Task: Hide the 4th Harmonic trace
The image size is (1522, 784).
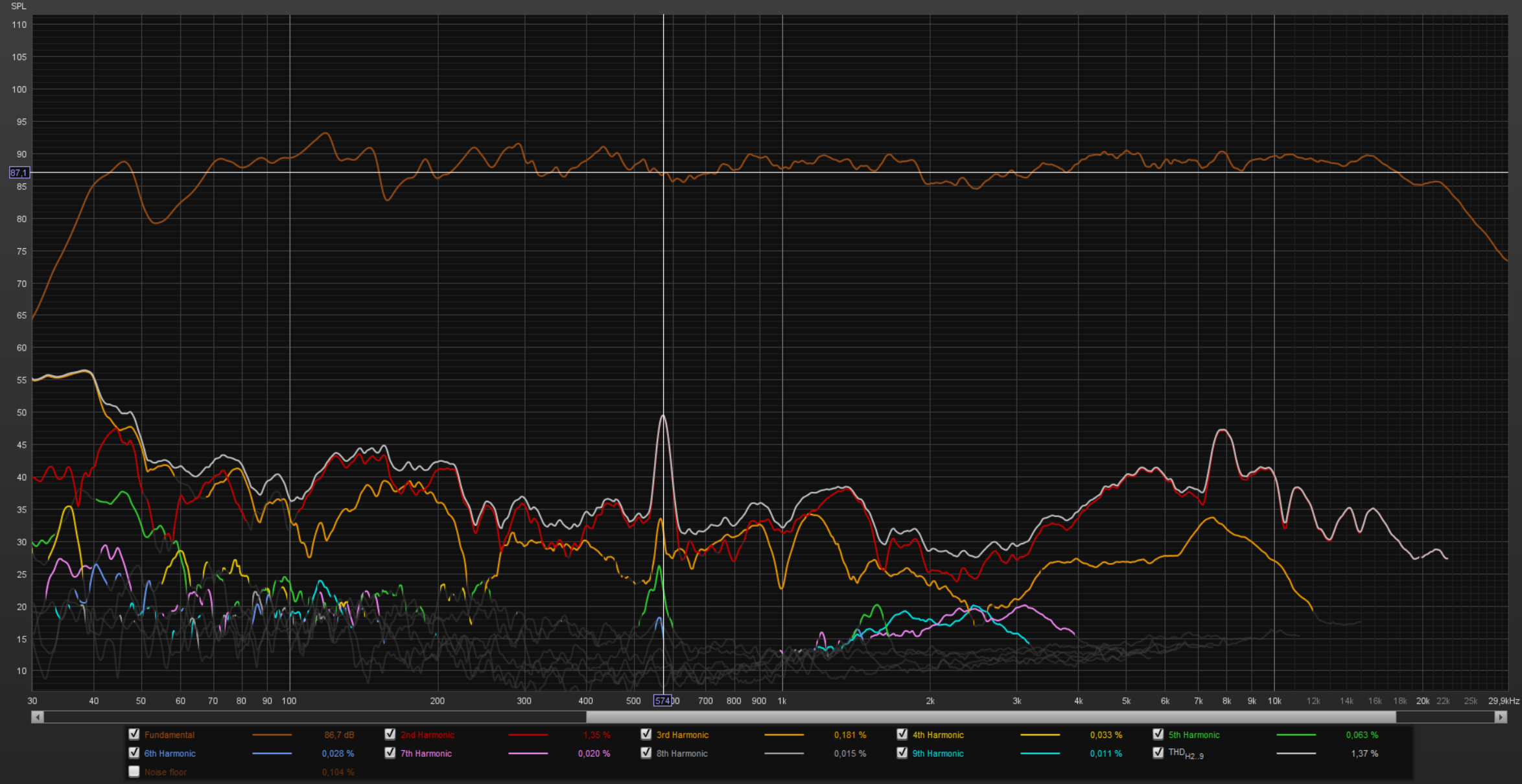Action: pyautogui.click(x=902, y=734)
